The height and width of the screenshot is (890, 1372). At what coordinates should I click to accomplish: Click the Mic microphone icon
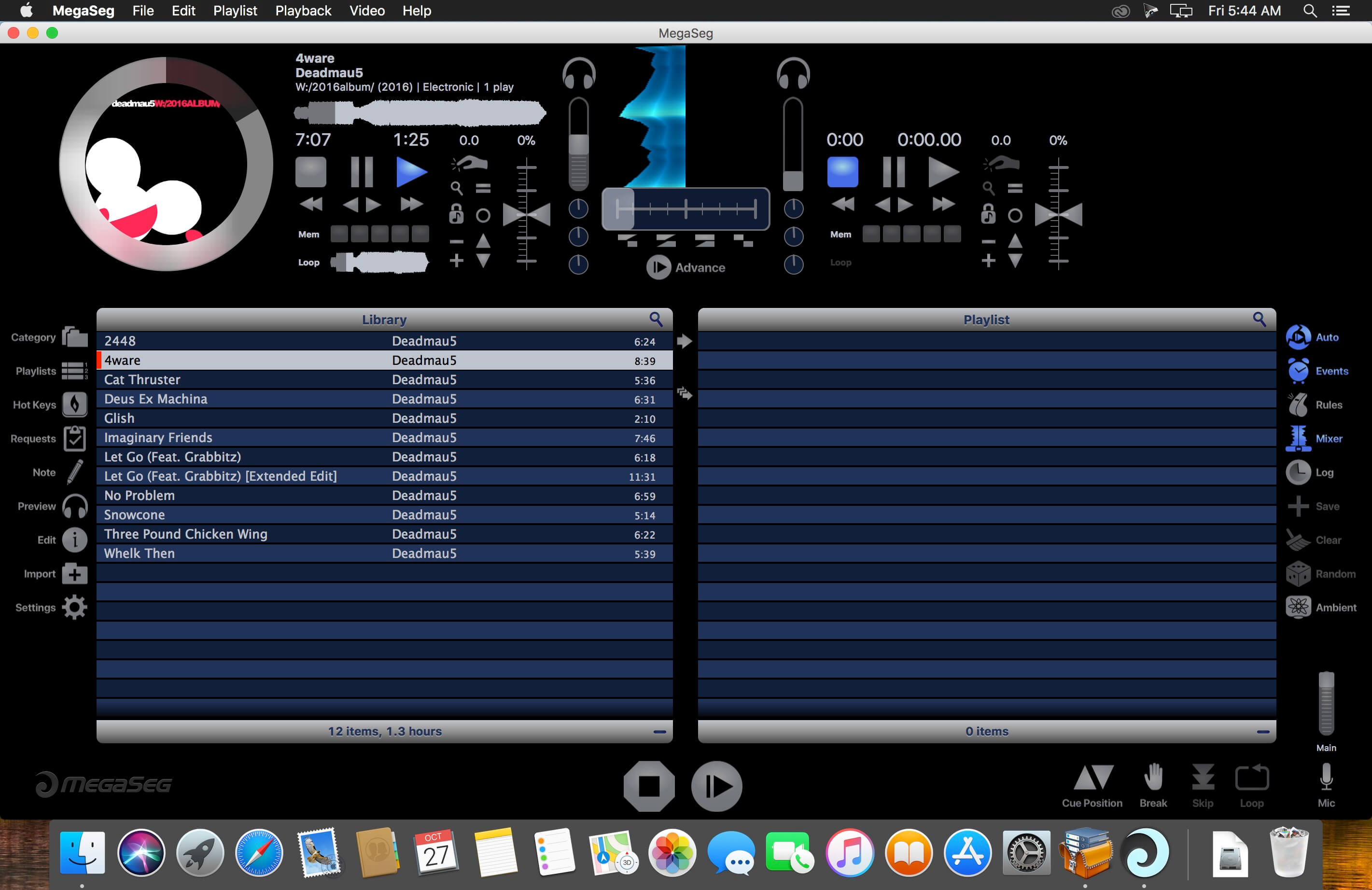click(1327, 777)
